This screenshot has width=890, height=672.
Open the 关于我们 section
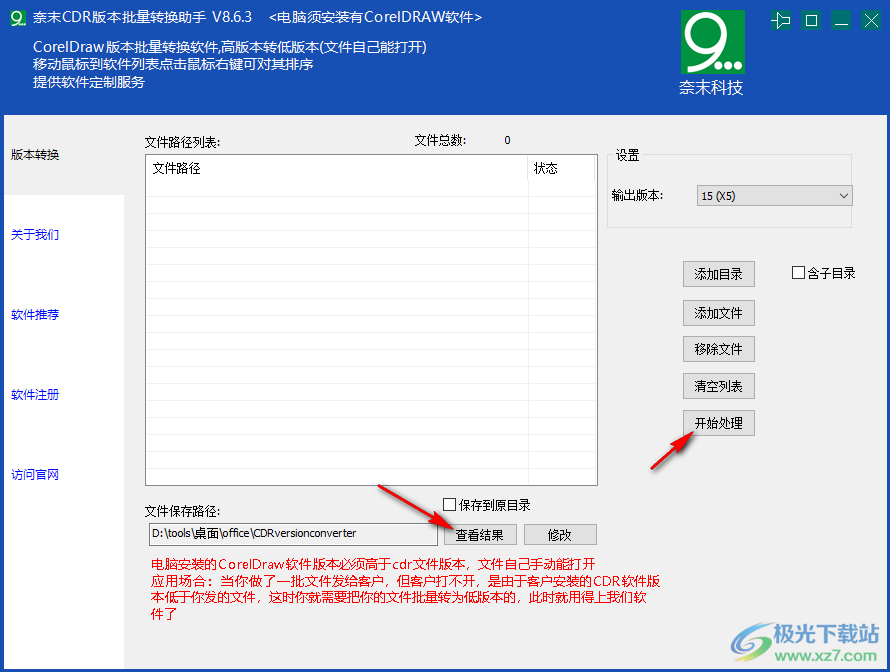point(34,234)
